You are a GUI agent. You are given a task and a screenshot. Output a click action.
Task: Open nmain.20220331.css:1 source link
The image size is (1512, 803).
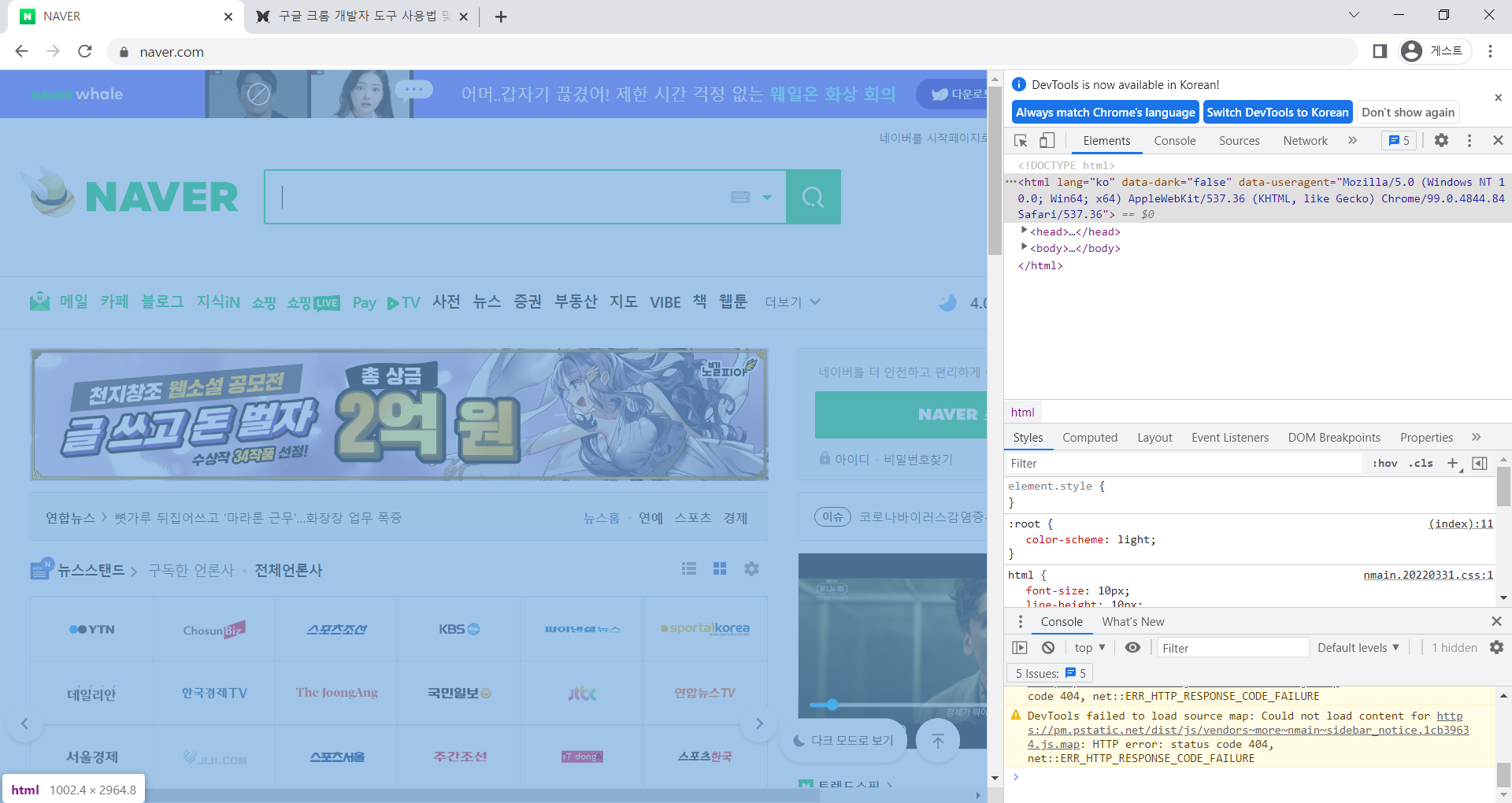pyautogui.click(x=1428, y=575)
